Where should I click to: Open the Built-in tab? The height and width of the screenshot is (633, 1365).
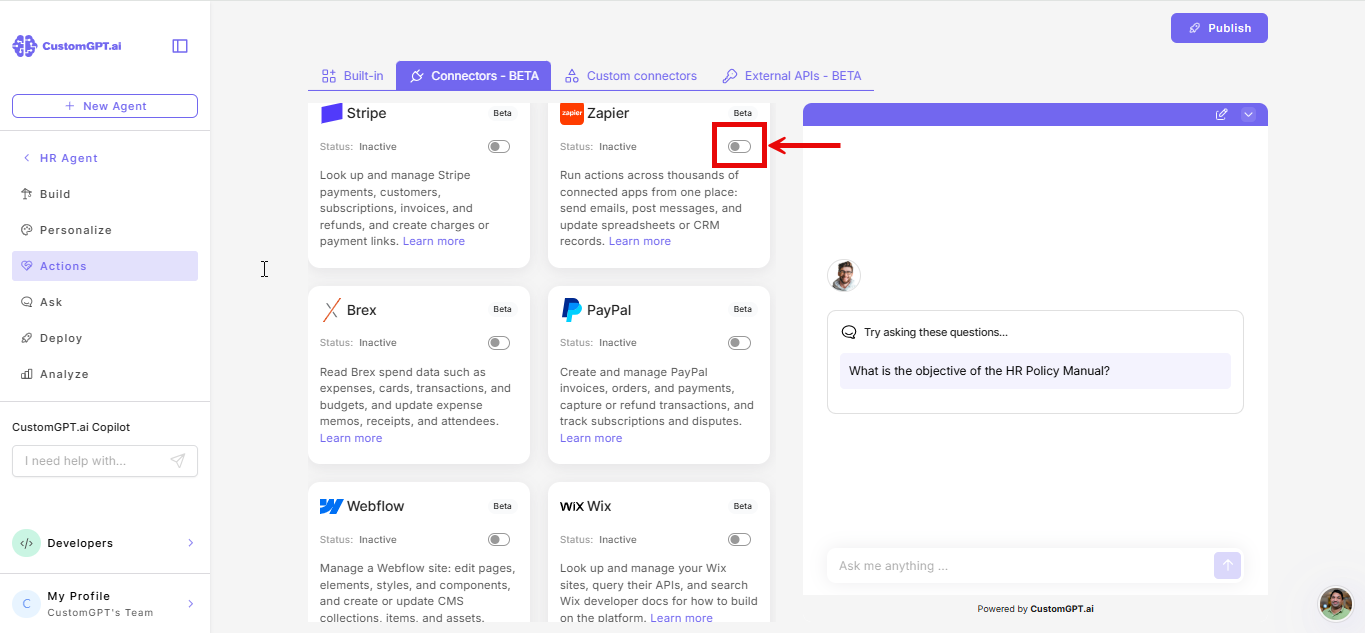[352, 76]
